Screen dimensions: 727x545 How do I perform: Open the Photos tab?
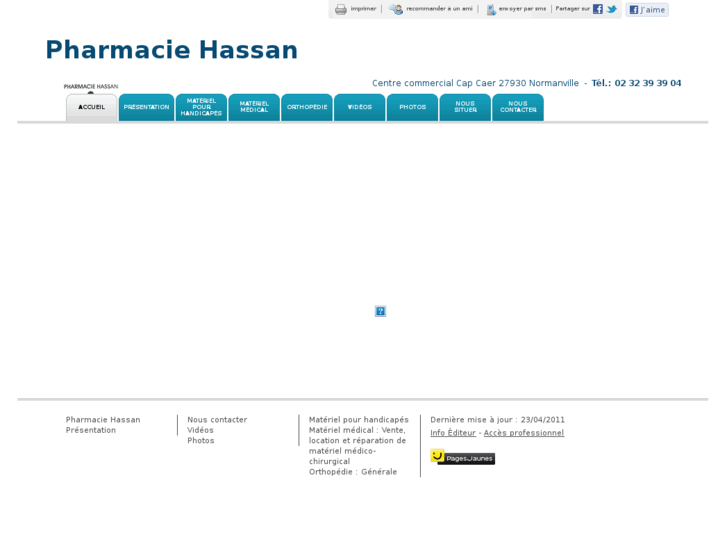[413, 108]
